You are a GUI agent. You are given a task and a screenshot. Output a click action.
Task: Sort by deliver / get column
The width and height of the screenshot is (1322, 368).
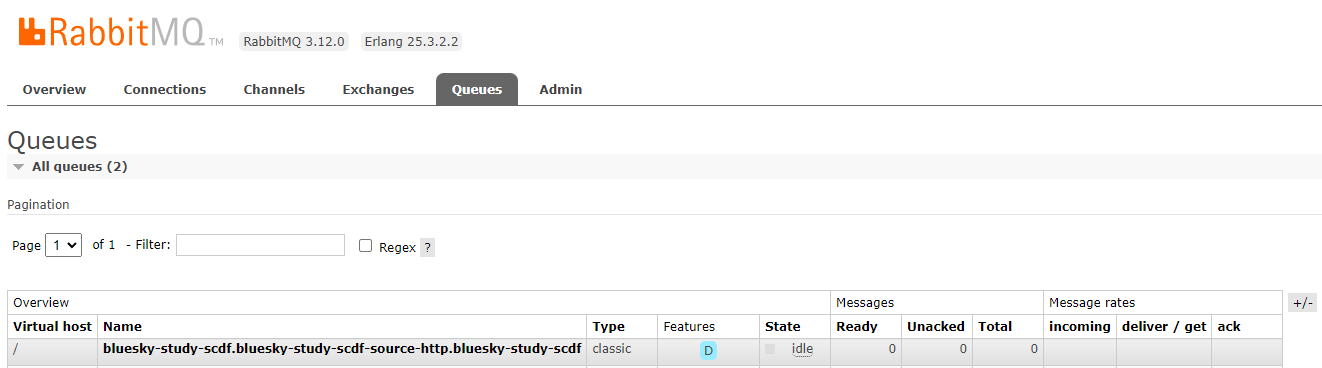pos(1164,326)
